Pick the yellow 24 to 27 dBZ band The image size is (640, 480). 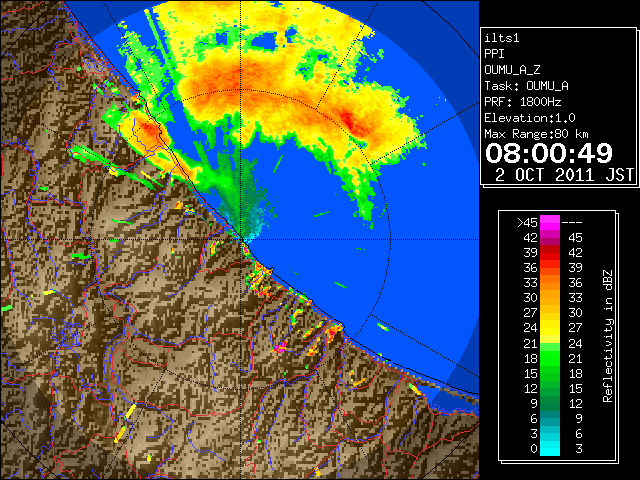coord(550,328)
